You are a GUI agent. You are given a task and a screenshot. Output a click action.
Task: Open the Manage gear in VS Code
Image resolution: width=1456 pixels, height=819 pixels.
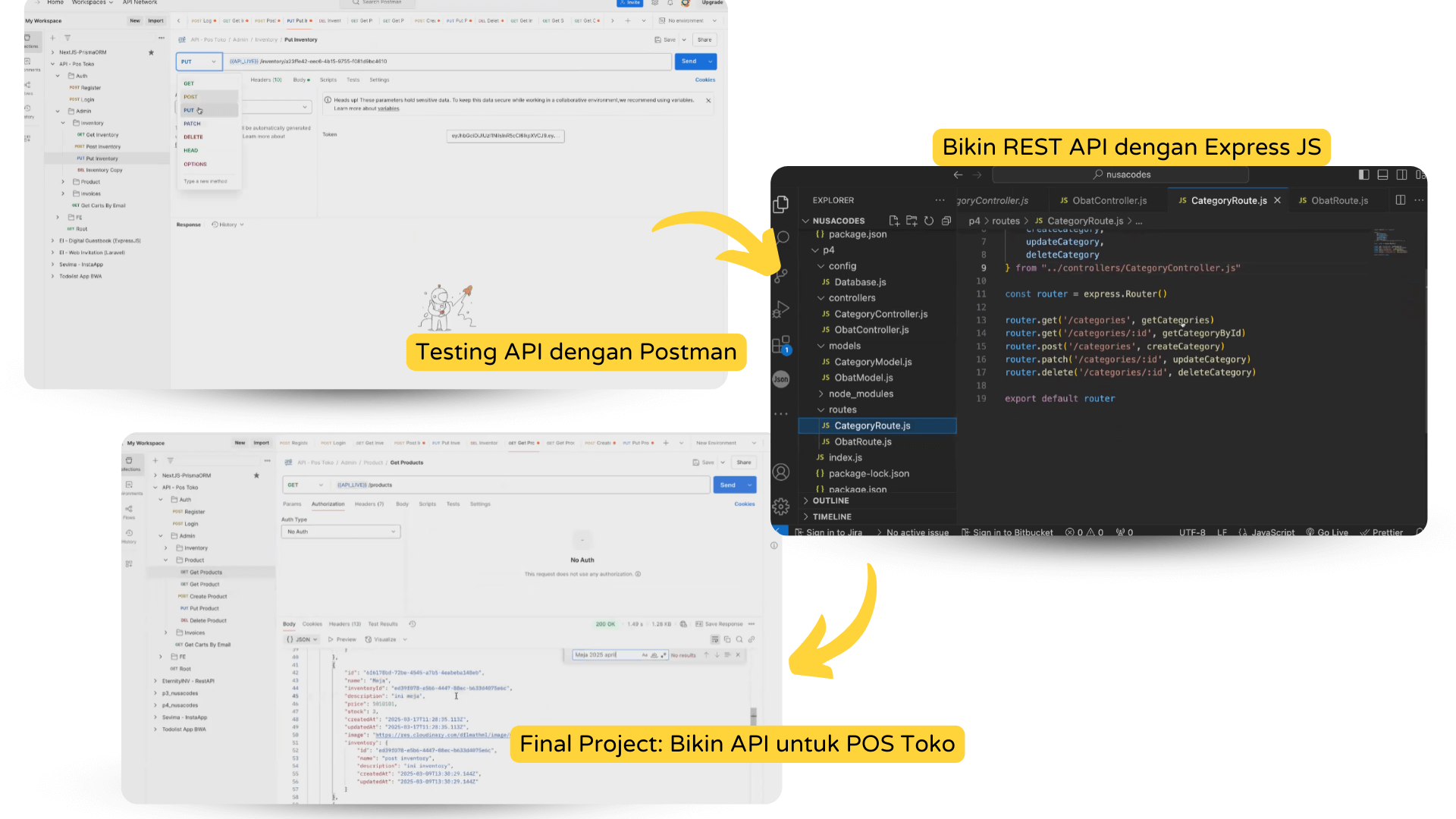point(780,506)
